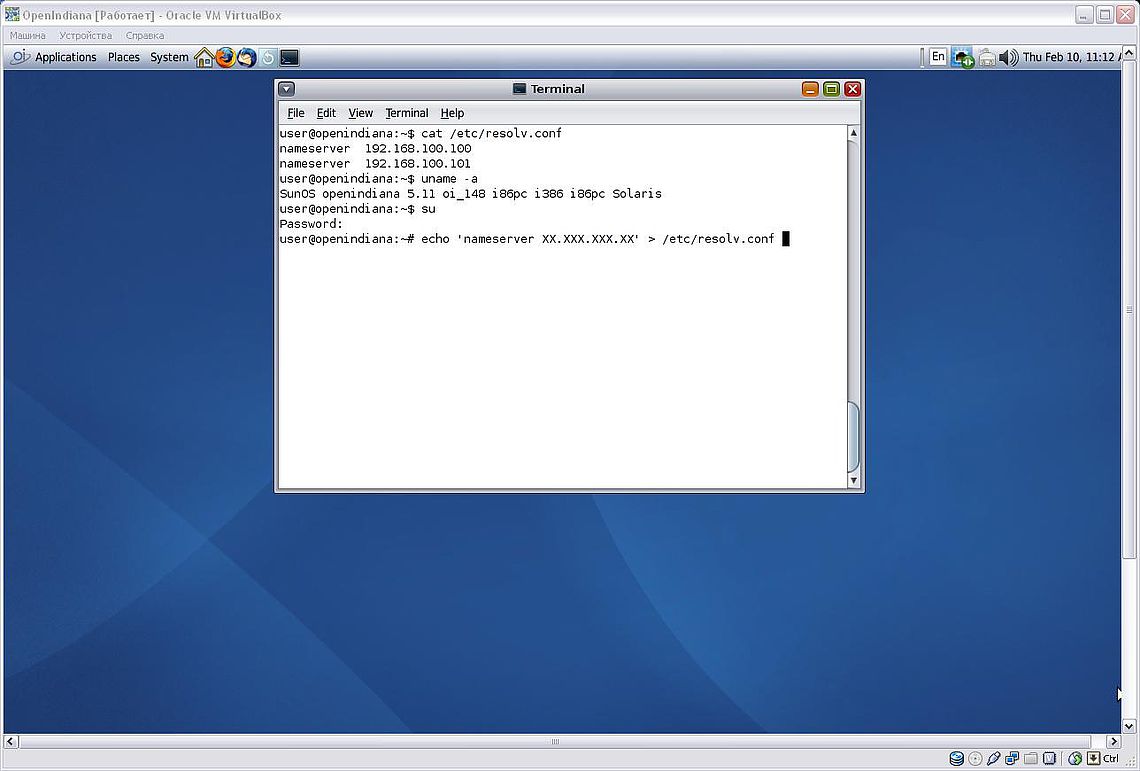This screenshot has width=1140, height=771.
Task: Click the package update notifier icon
Action: 987,57
